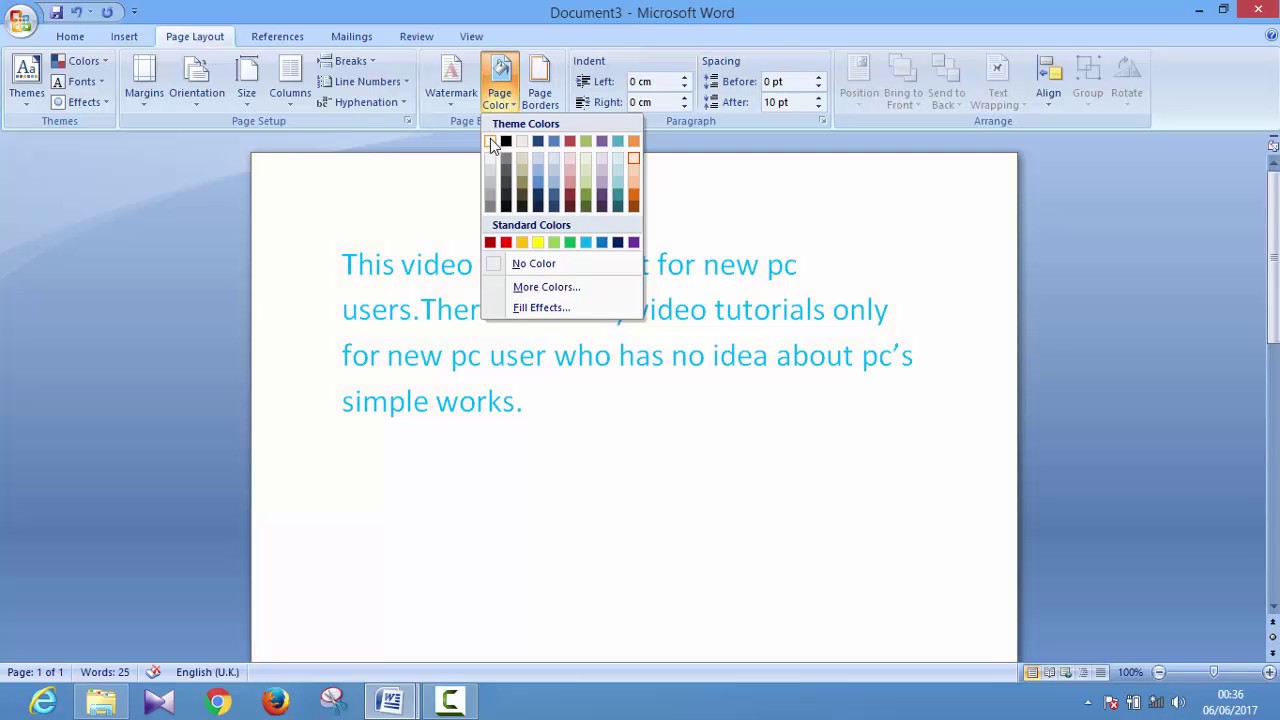The height and width of the screenshot is (720, 1280).
Task: Pick yellow from Standard Colors
Action: coord(538,242)
